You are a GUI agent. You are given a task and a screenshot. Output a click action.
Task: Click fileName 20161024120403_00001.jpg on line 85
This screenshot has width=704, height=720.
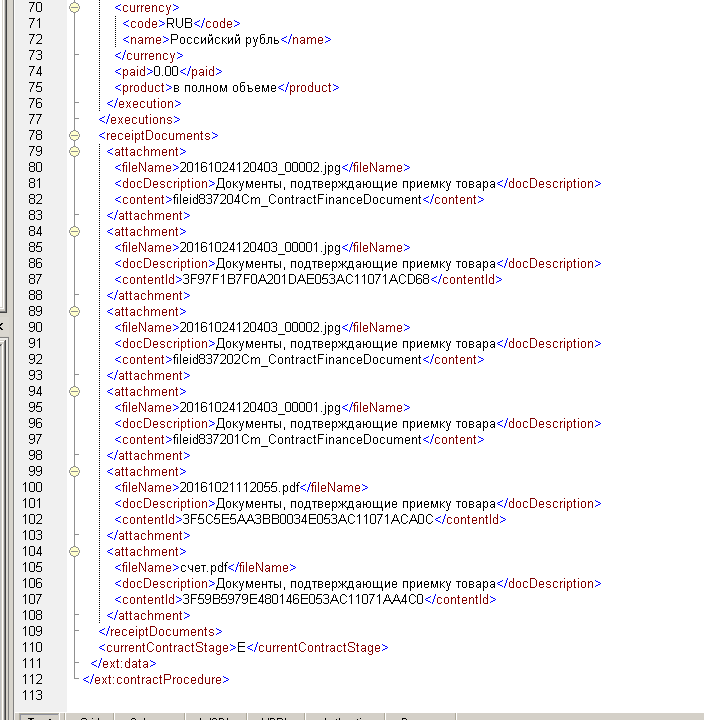click(260, 248)
